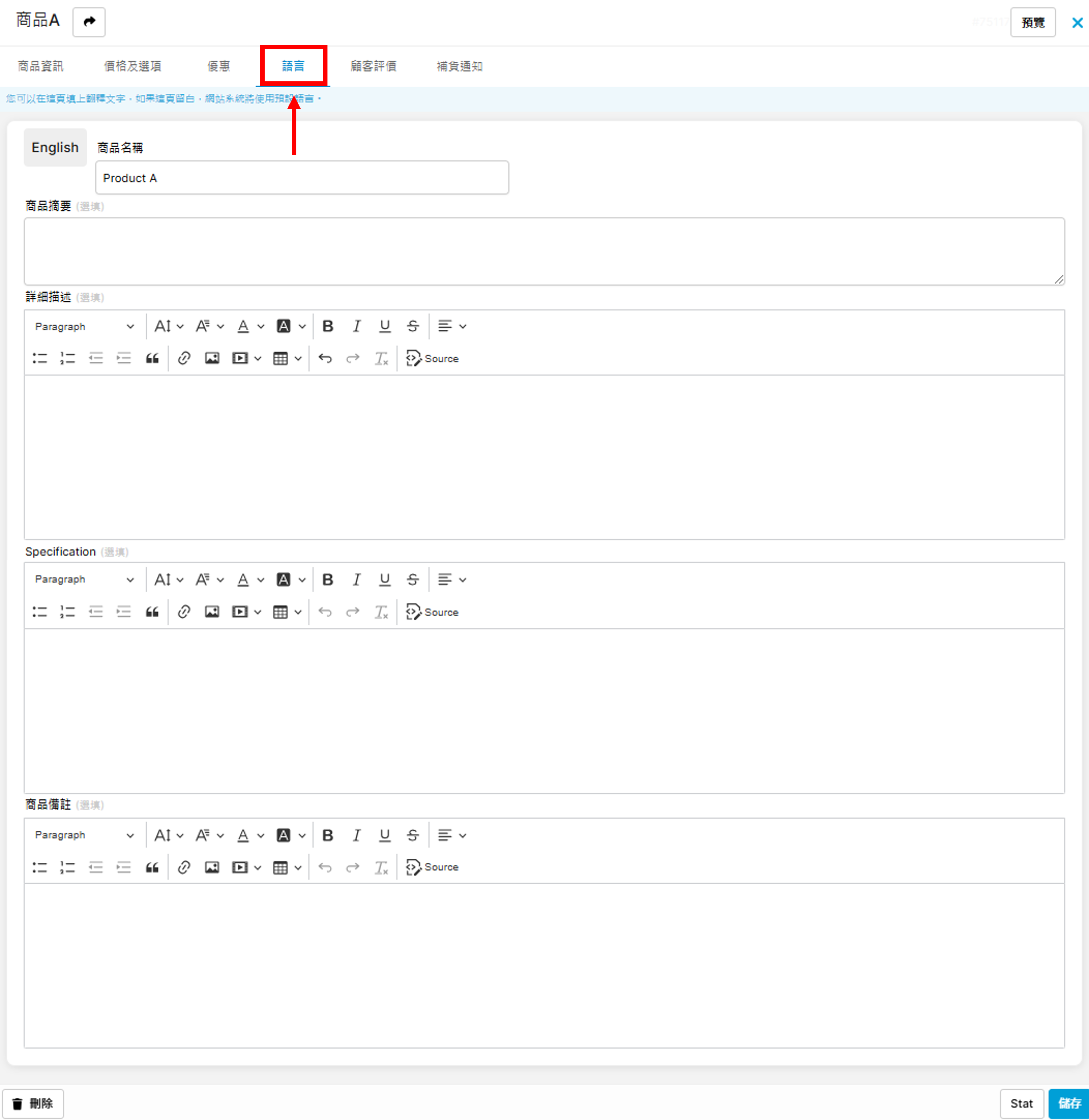Click bulleted list in the Specification editor
1089x1120 pixels.
tap(40, 612)
